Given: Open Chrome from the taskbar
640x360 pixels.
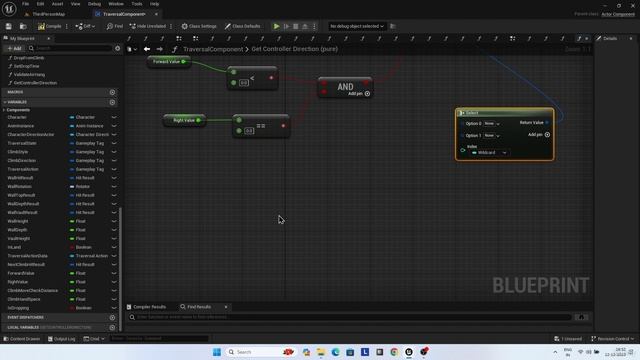Looking at the screenshot, I should pyautogui.click(x=394, y=352).
